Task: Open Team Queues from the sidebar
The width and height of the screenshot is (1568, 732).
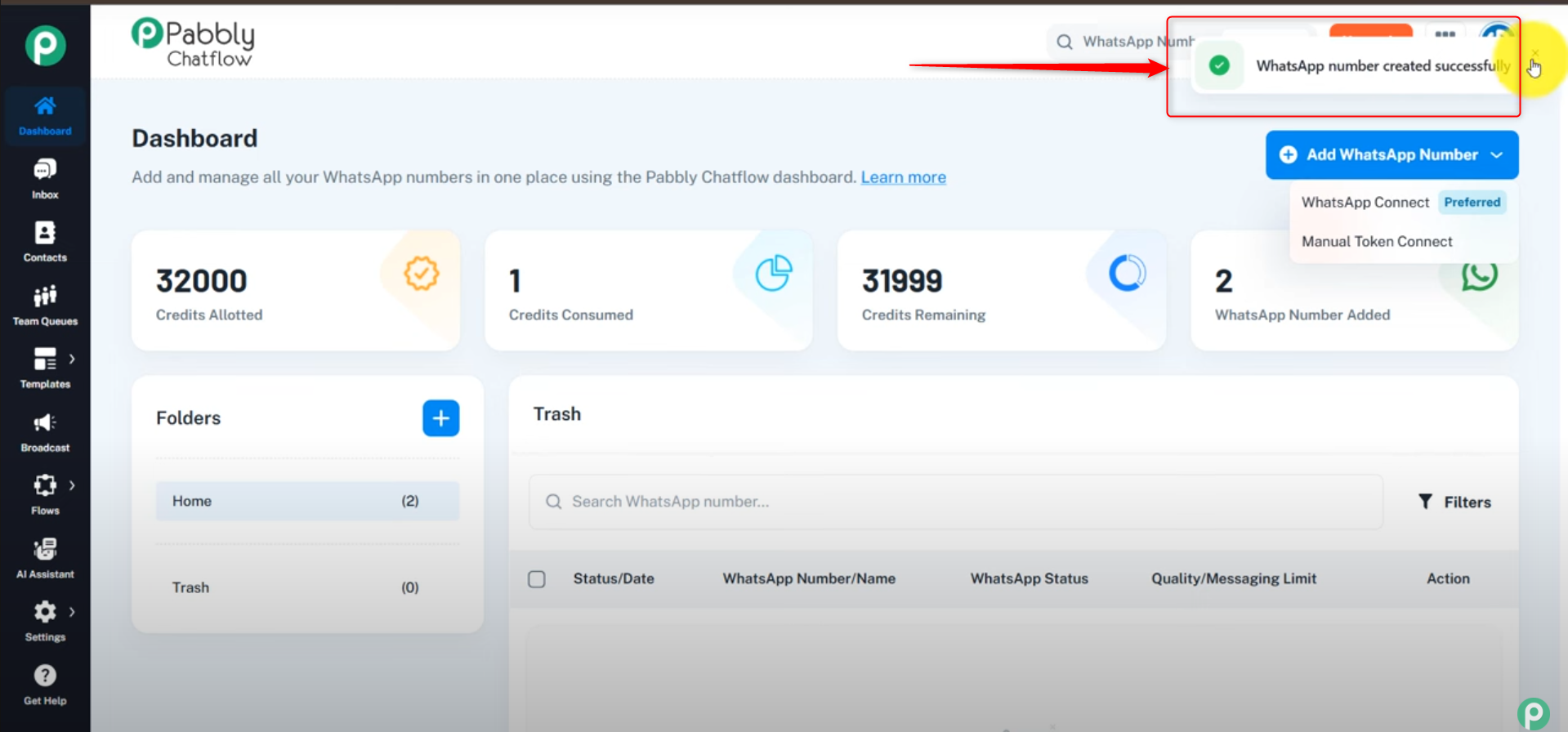Action: [x=45, y=306]
